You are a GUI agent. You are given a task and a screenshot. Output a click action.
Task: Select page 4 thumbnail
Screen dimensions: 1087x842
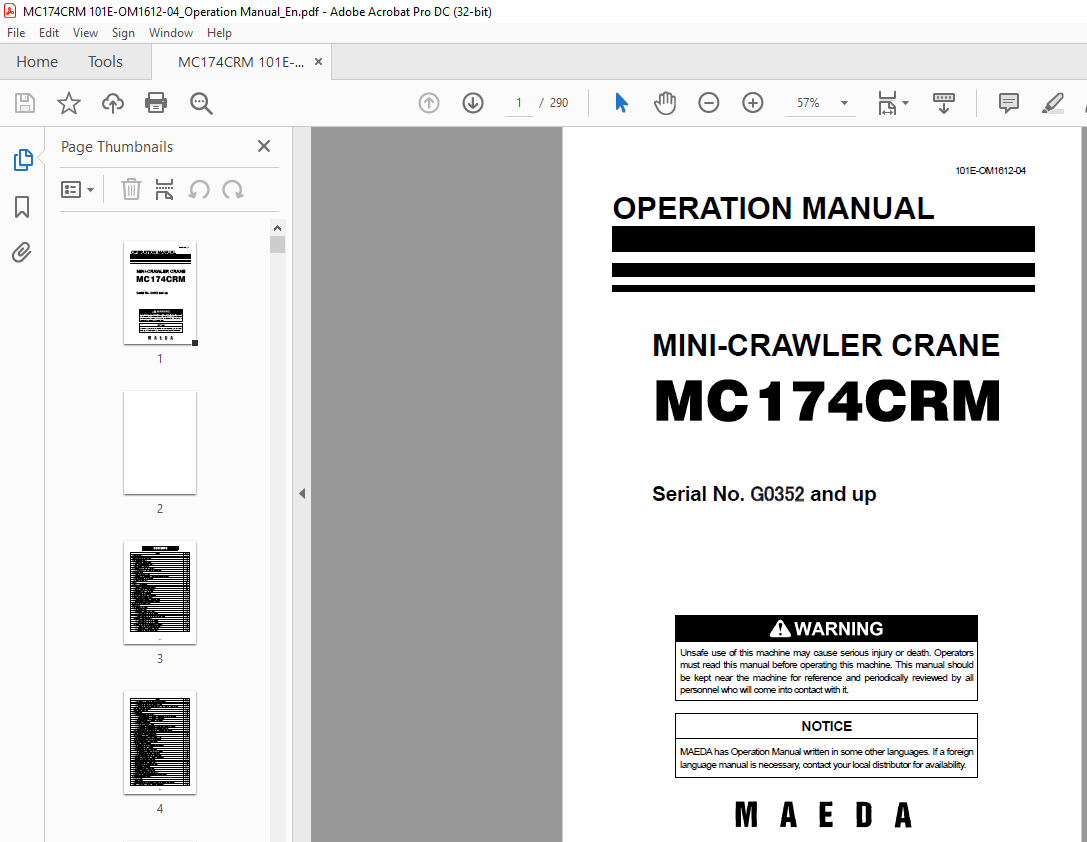point(160,742)
